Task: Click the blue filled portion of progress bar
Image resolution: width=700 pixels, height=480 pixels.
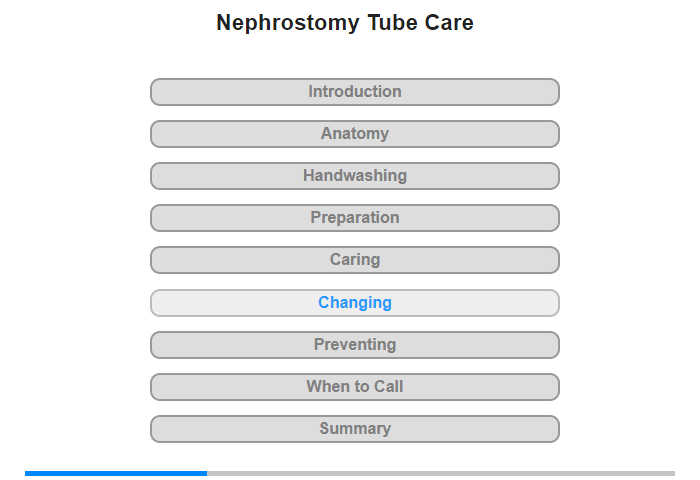Action: [116, 473]
